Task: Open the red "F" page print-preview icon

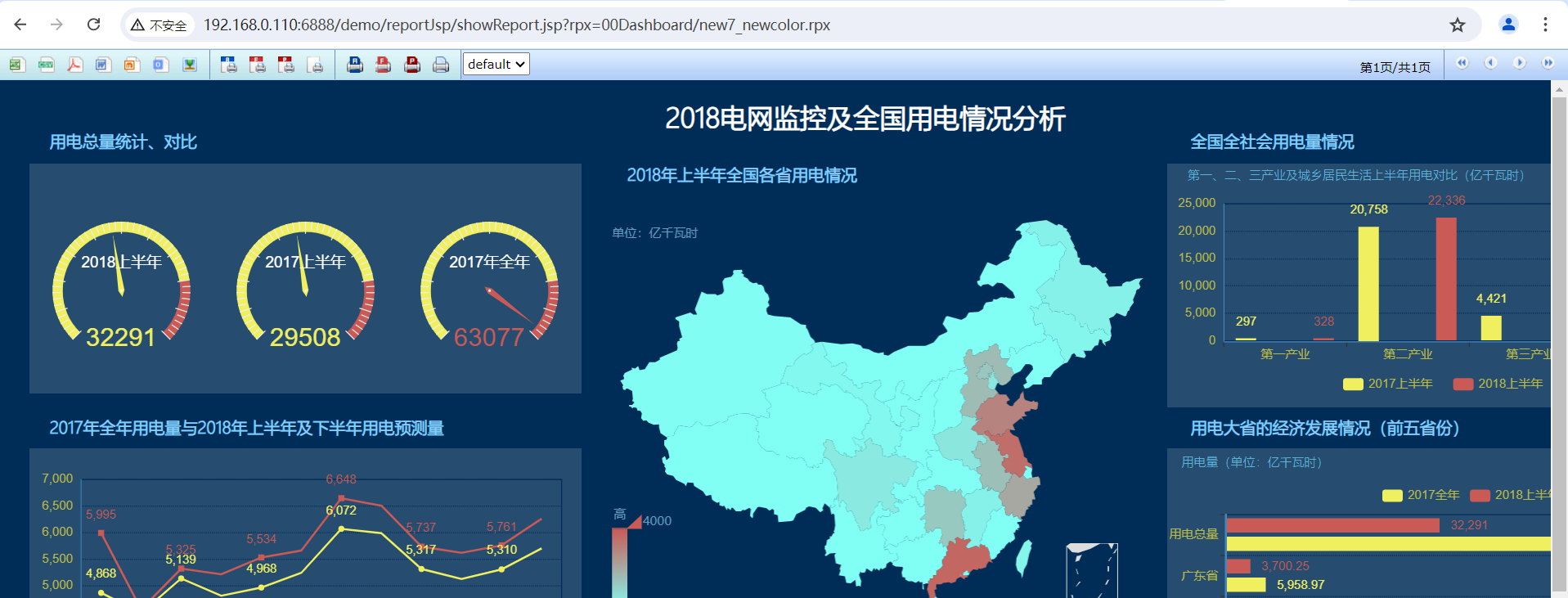Action: pos(258,65)
